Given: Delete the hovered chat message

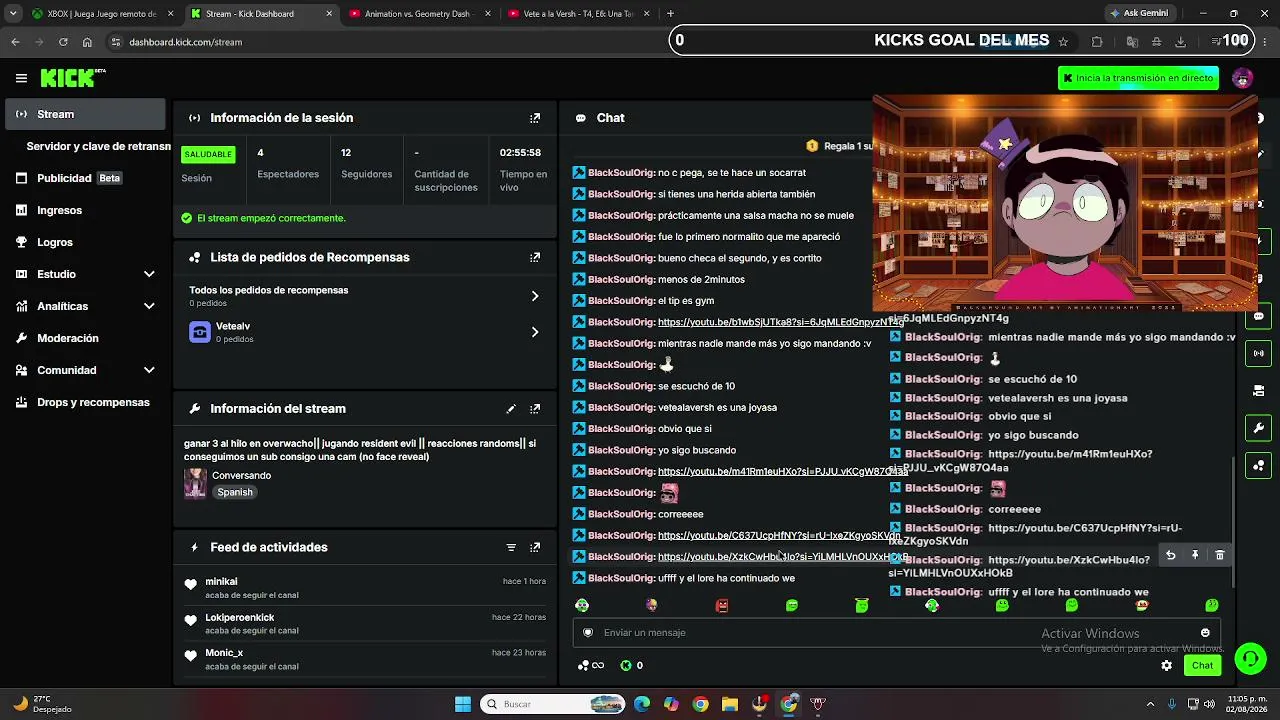Looking at the screenshot, I should click(1219, 555).
